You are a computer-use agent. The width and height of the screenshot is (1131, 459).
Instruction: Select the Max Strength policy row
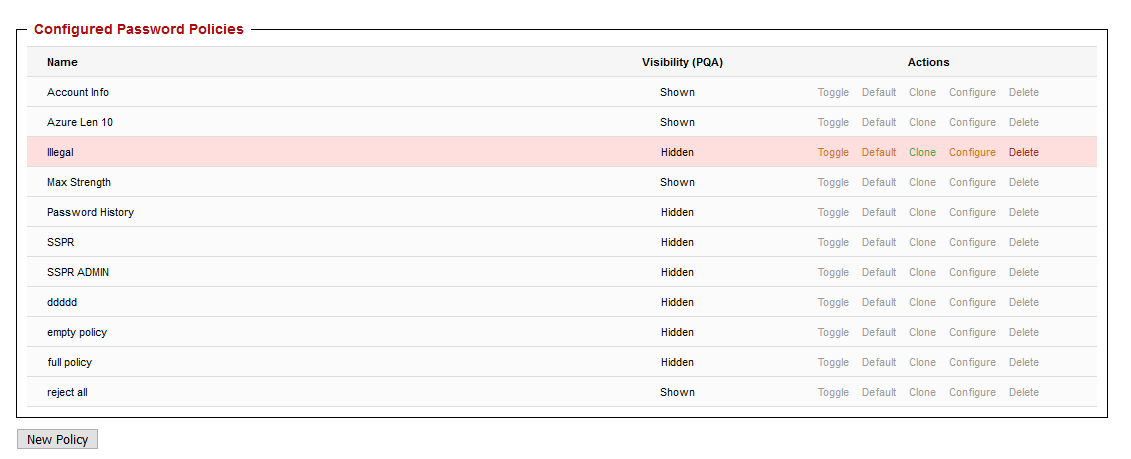tap(79, 182)
